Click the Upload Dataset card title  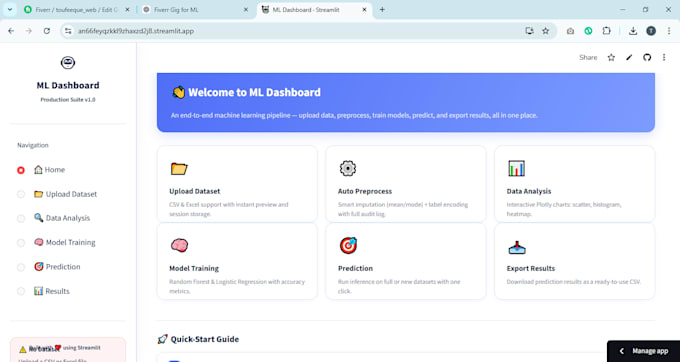195,191
